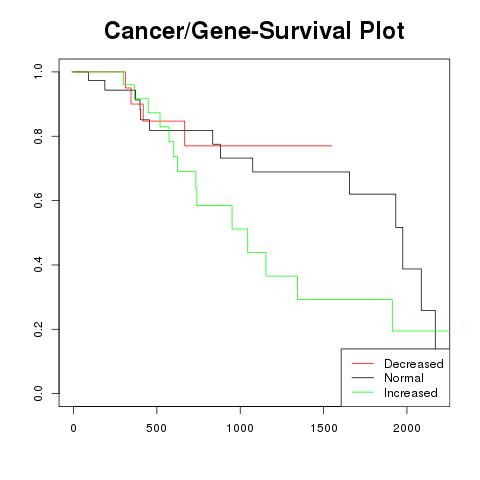Click the 1500 x-axis tick label
The image size is (480, 480).
click(x=324, y=428)
